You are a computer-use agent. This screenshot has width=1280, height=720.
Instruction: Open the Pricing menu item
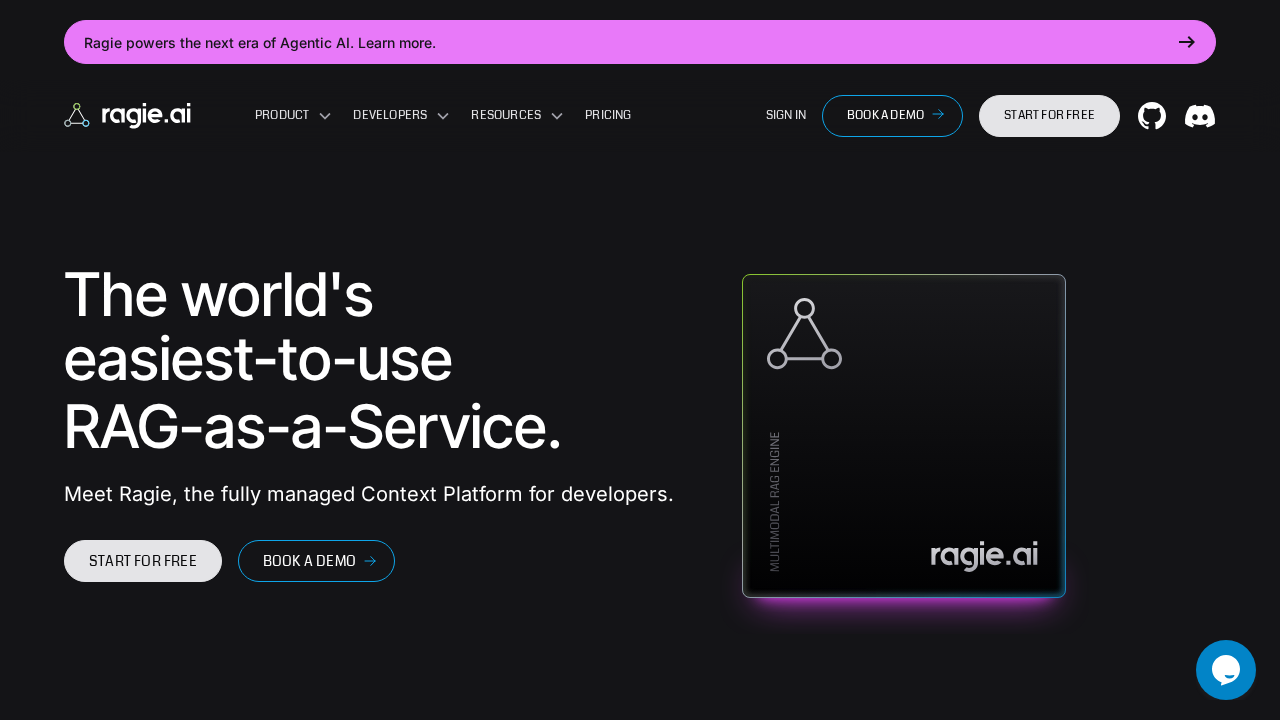[x=608, y=115]
